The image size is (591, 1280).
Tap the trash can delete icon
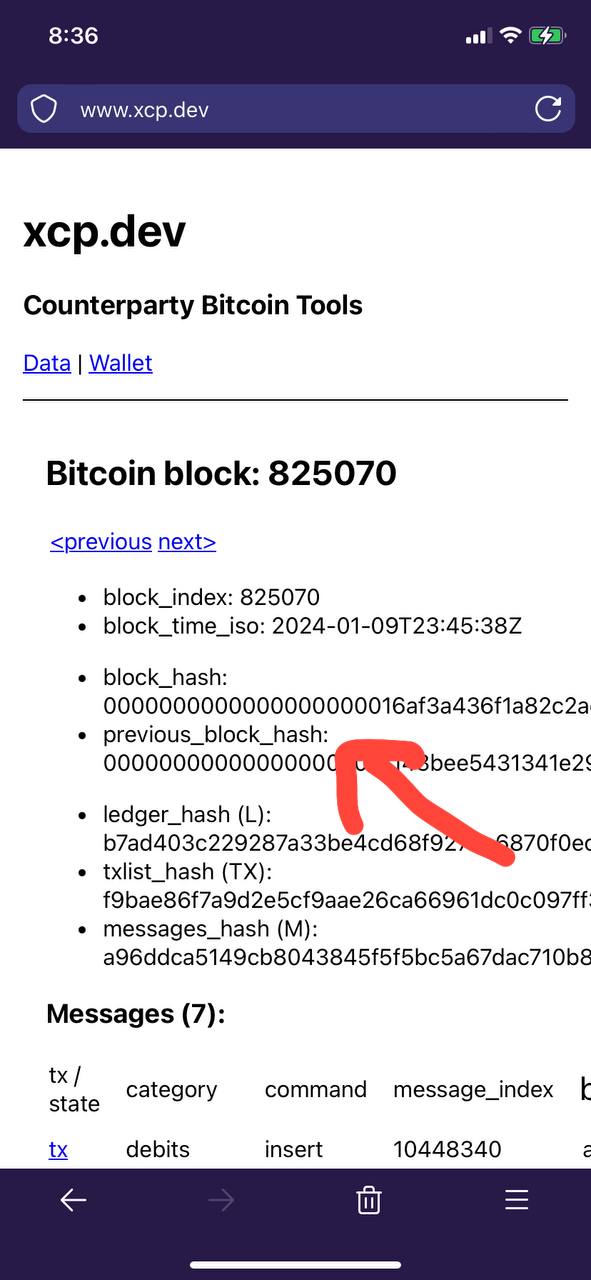(x=369, y=1200)
